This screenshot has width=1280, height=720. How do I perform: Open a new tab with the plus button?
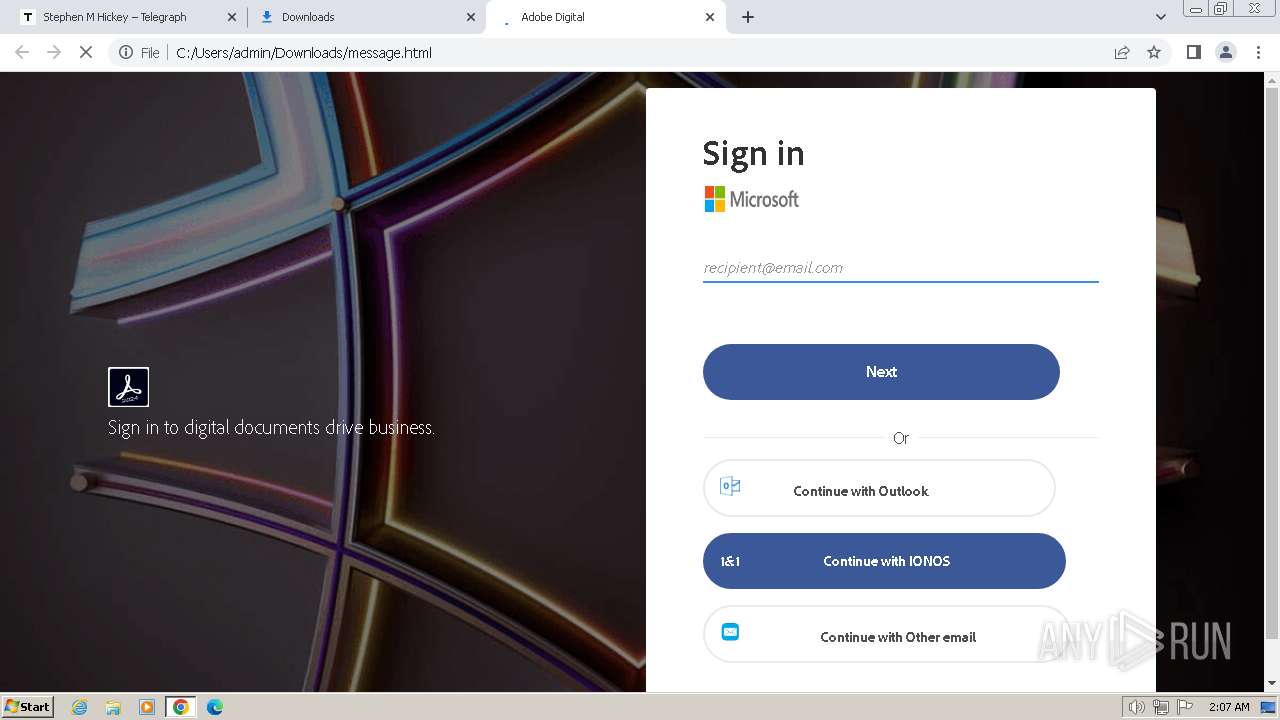748,17
